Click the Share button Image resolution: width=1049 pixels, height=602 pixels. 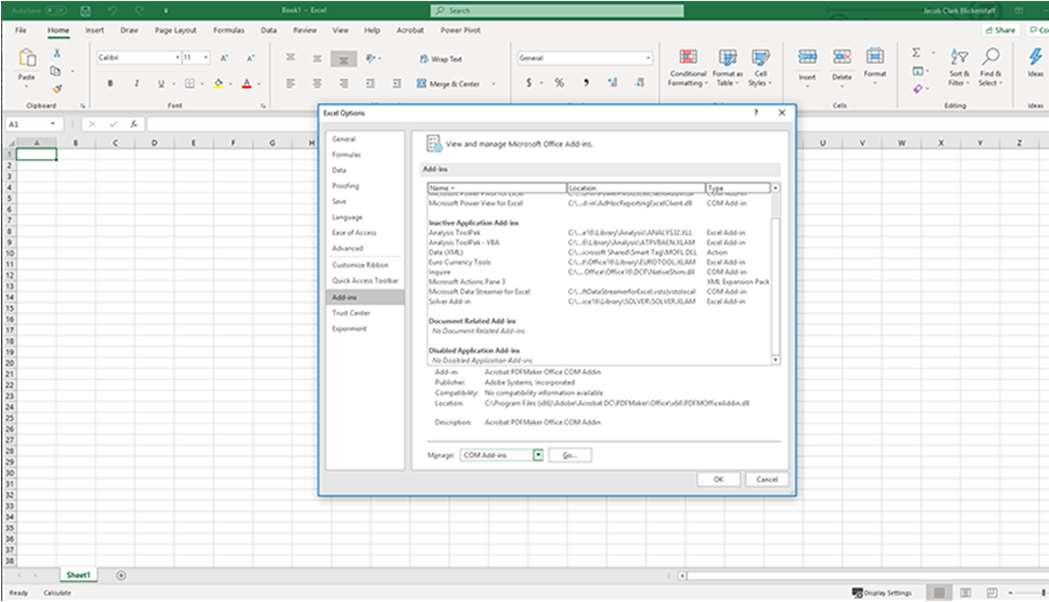tap(1000, 30)
